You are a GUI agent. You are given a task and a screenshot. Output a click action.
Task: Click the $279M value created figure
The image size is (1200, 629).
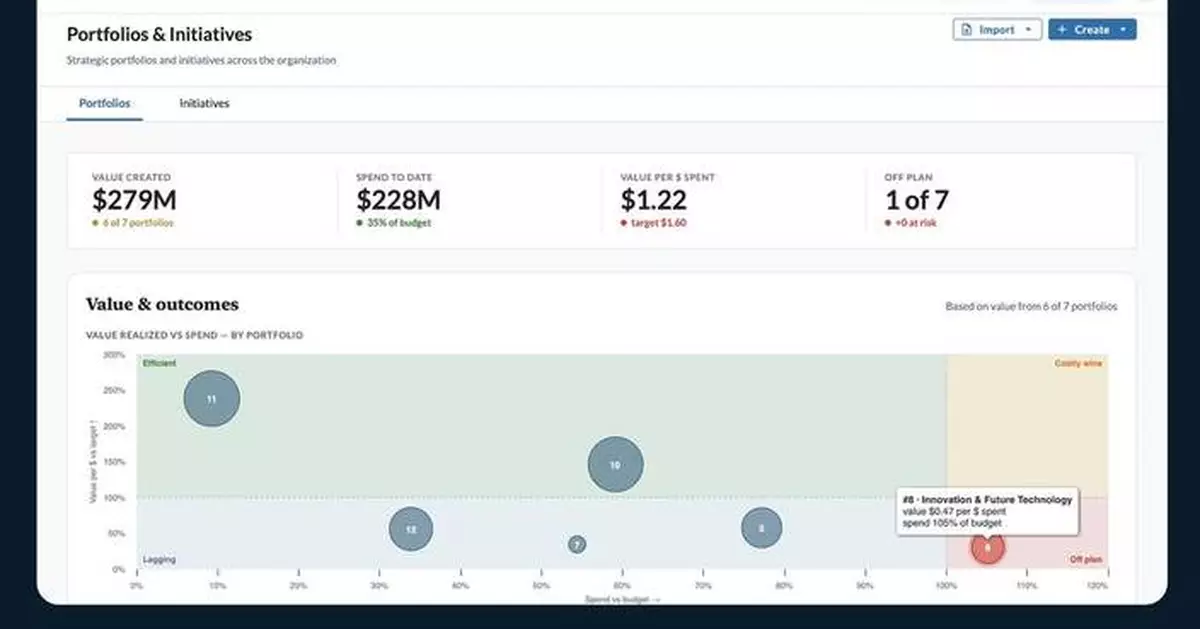tap(134, 200)
